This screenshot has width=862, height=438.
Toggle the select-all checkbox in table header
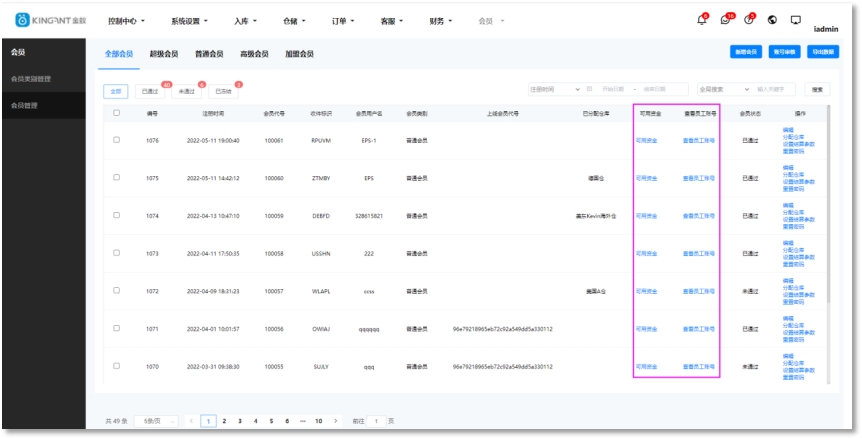click(117, 113)
